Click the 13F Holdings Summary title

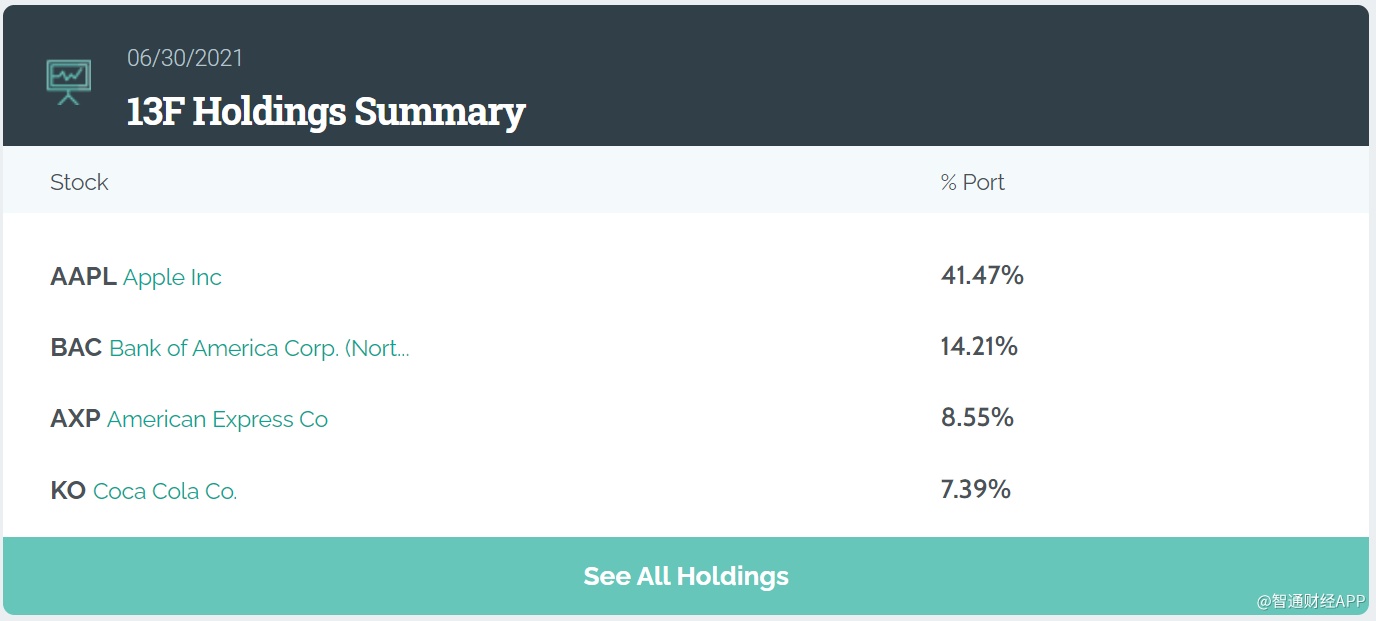pyautogui.click(x=326, y=111)
